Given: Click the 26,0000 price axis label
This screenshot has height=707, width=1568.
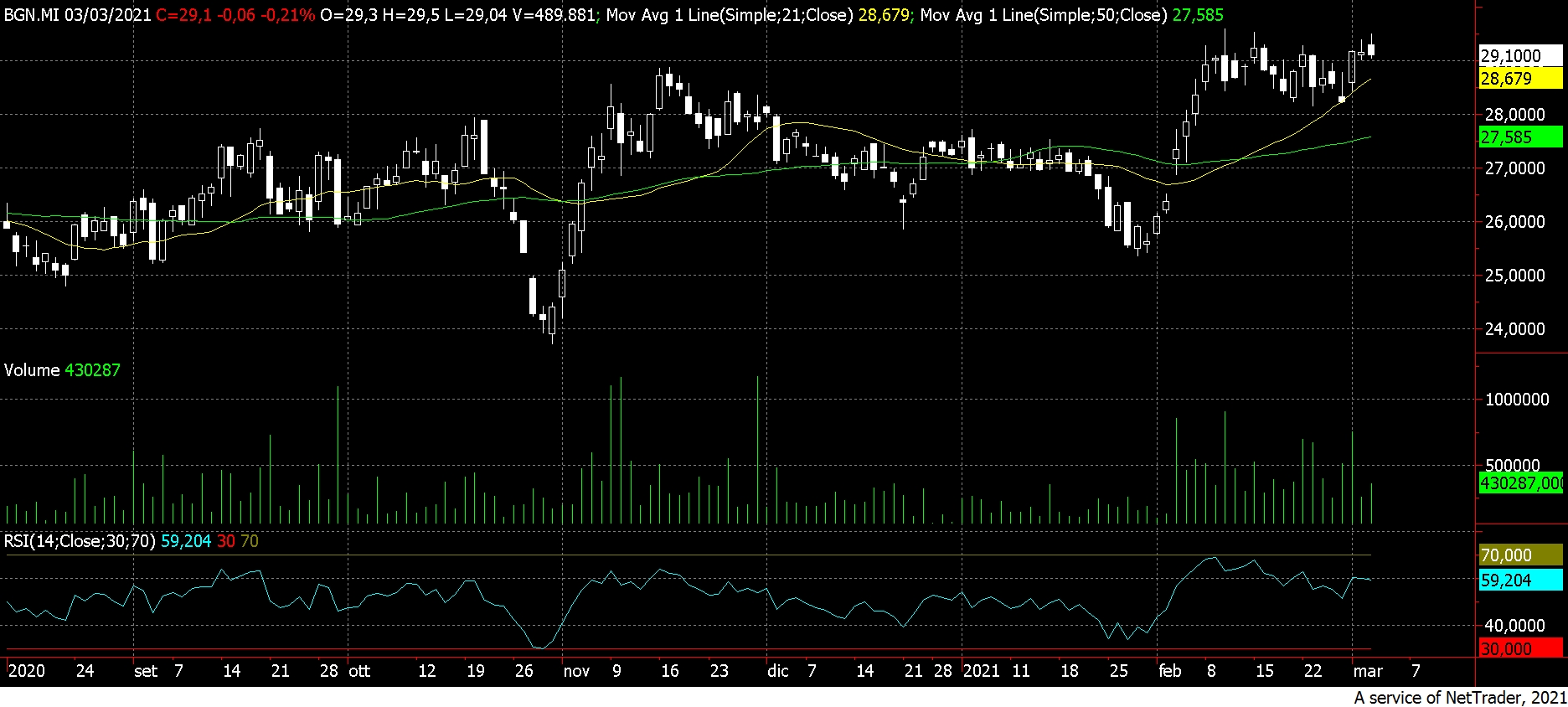Looking at the screenshot, I should [x=1514, y=222].
